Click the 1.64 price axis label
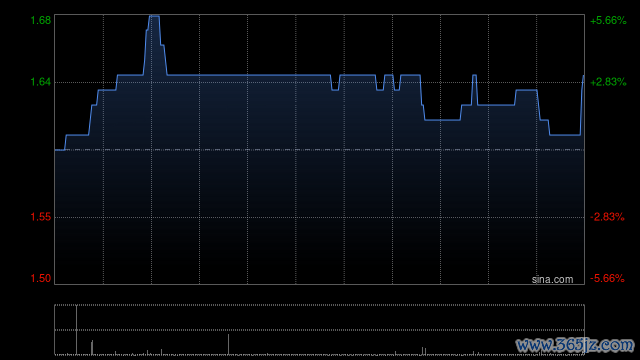Viewport: 640px width, 360px height. (x=41, y=82)
